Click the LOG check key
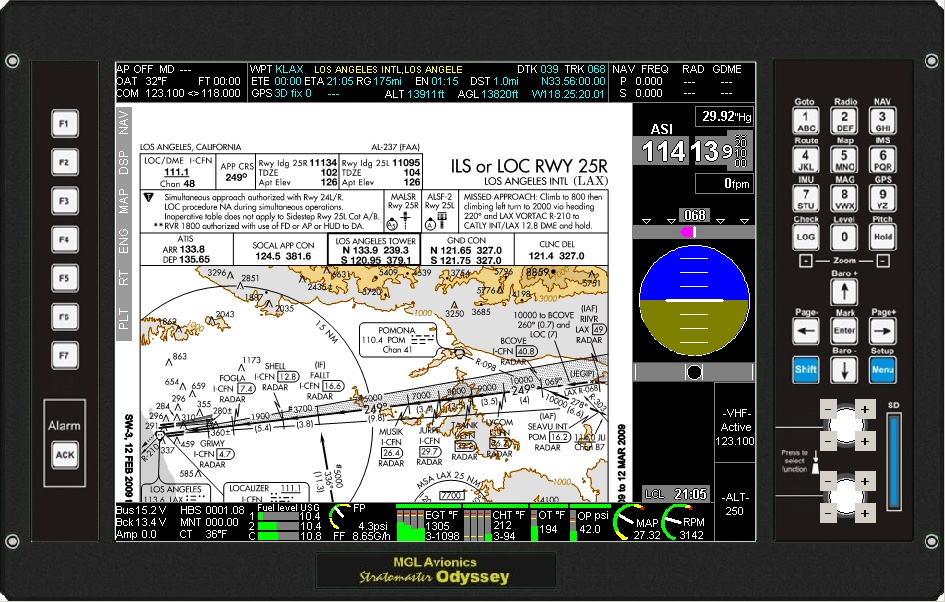This screenshot has width=945, height=602. [x=806, y=237]
